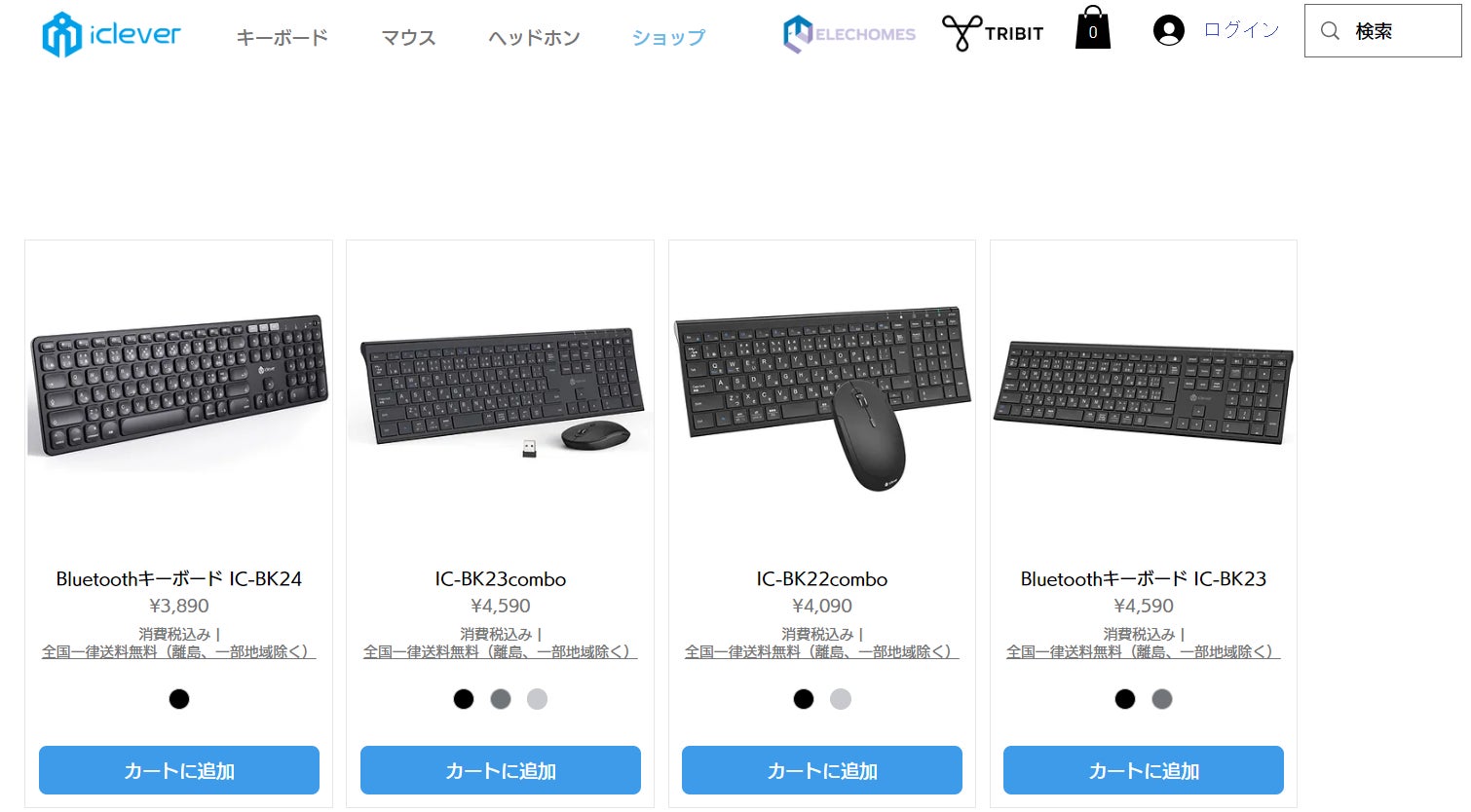
Task: Click the search magnifier icon
Action: (x=1330, y=31)
